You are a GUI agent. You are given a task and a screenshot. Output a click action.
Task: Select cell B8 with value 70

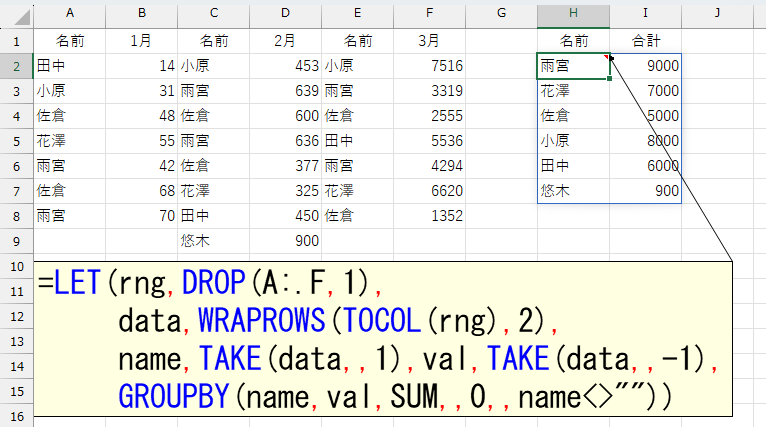[141, 216]
